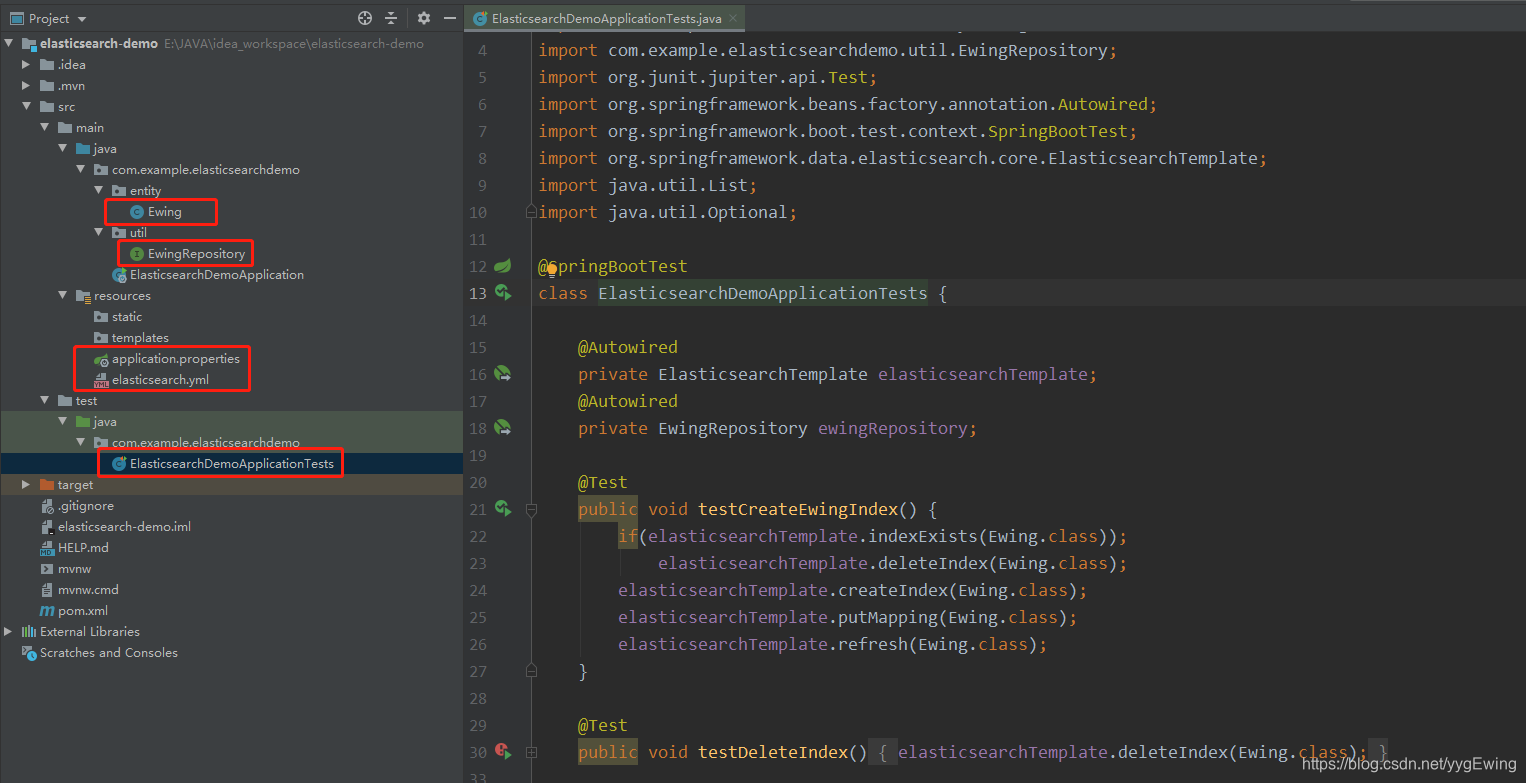Open the Project view dropdown
The image size is (1526, 783).
point(82,19)
